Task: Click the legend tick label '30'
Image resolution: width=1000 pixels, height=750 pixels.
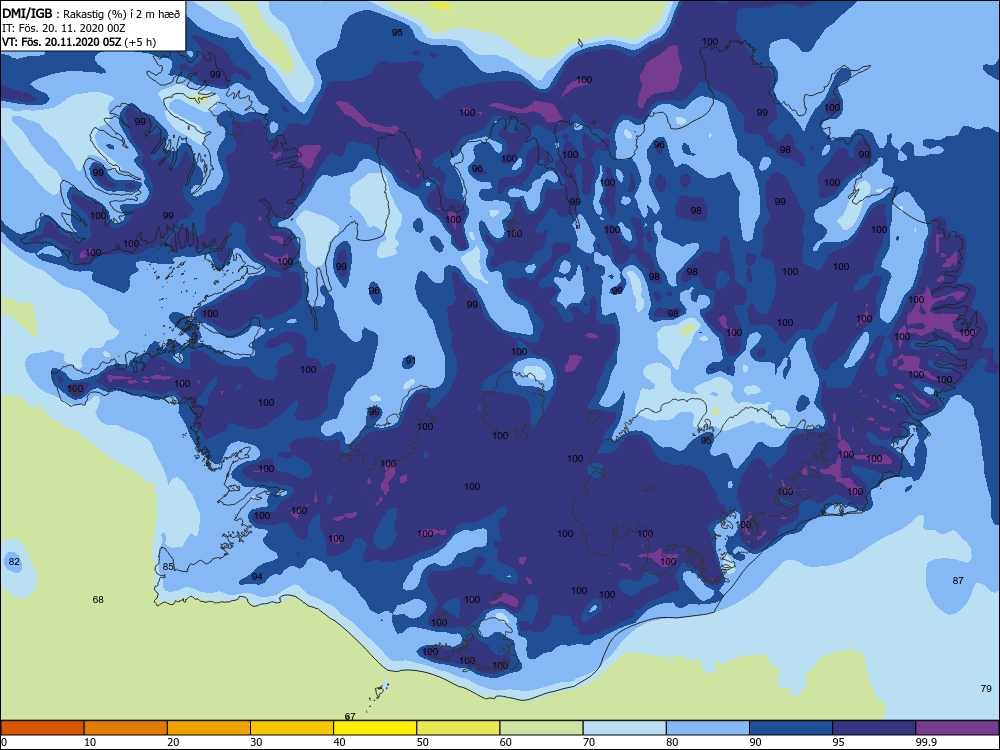Action: click(x=256, y=742)
